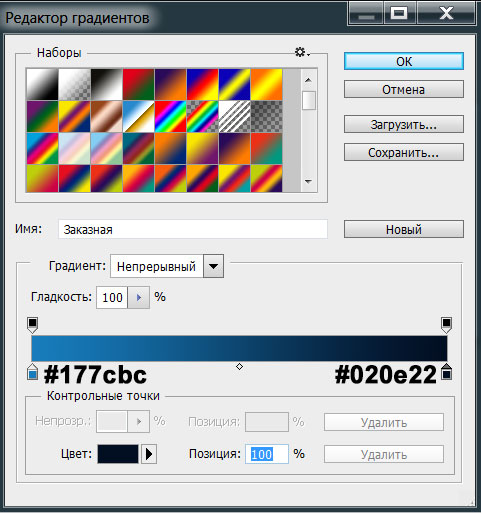Open the Цвет color swatch

pos(118,454)
